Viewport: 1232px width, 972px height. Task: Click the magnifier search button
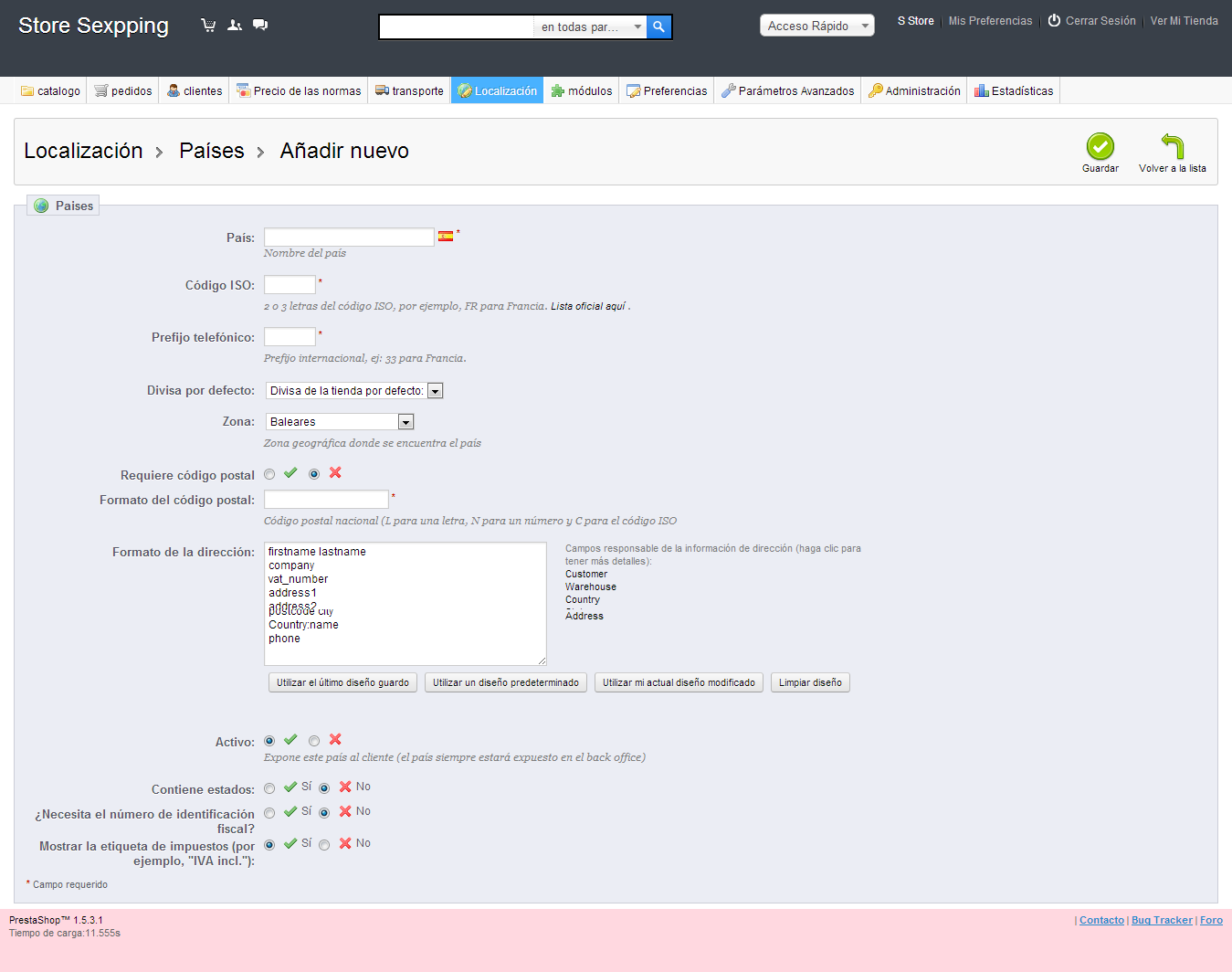(658, 27)
